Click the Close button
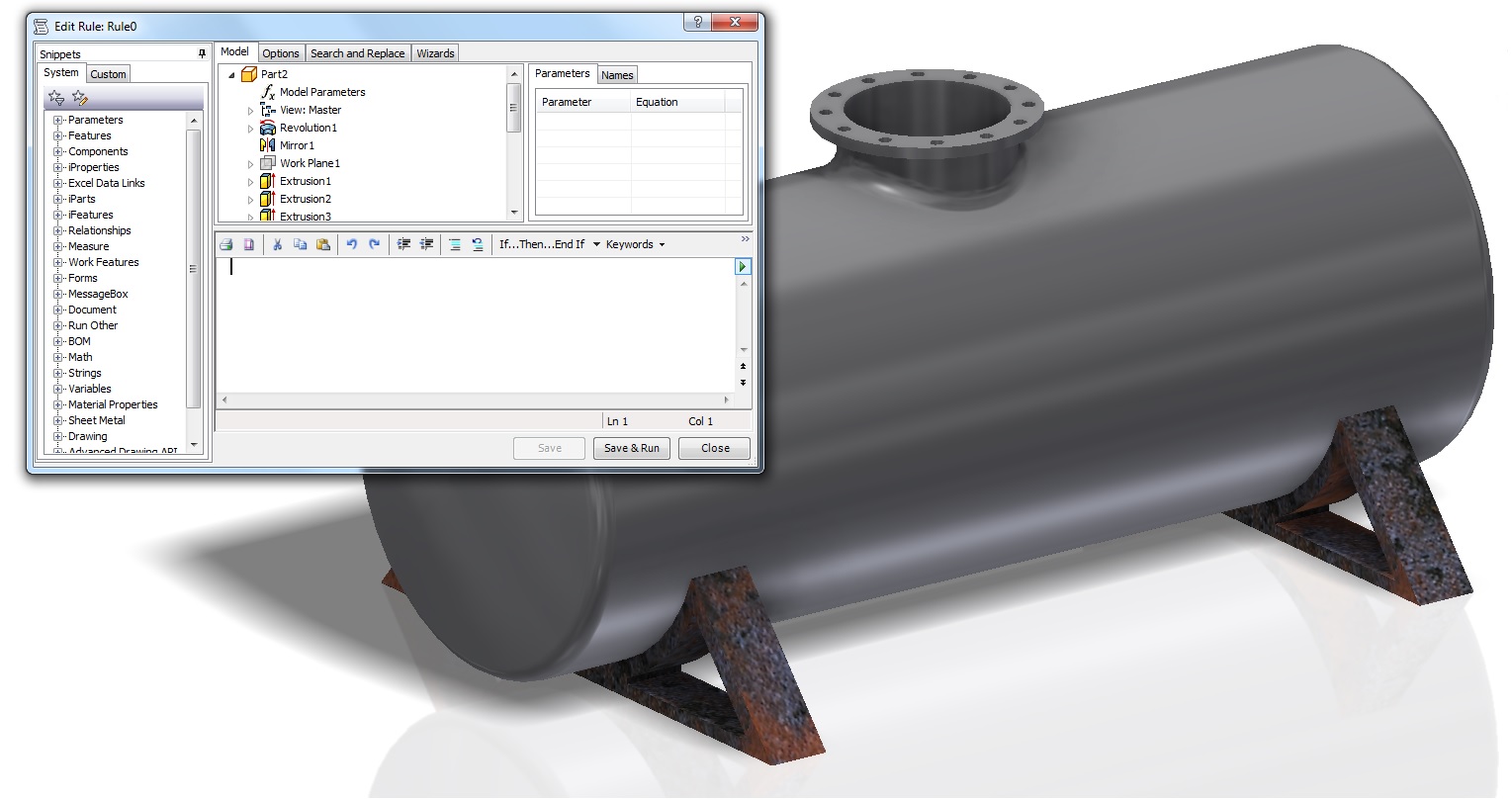Image resolution: width=1512 pixels, height=800 pixels. pos(715,448)
